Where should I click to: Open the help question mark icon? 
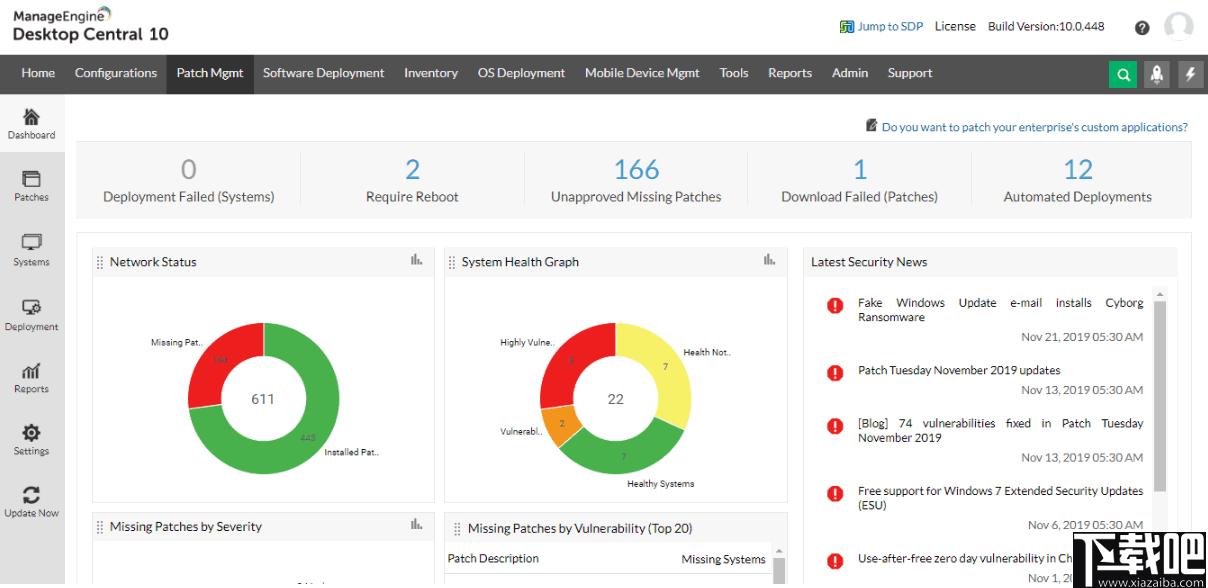(1142, 28)
